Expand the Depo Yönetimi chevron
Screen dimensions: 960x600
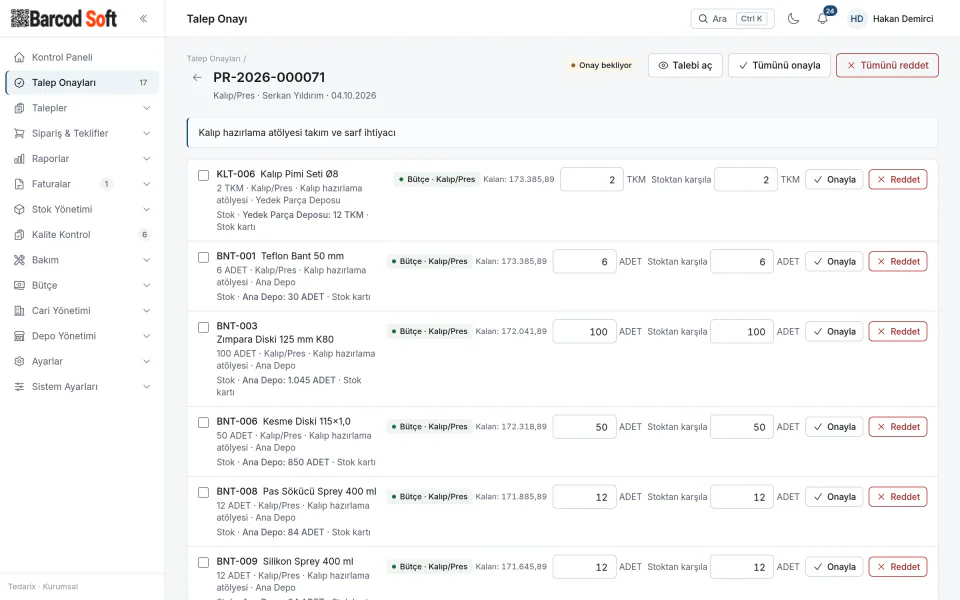[x=146, y=336]
